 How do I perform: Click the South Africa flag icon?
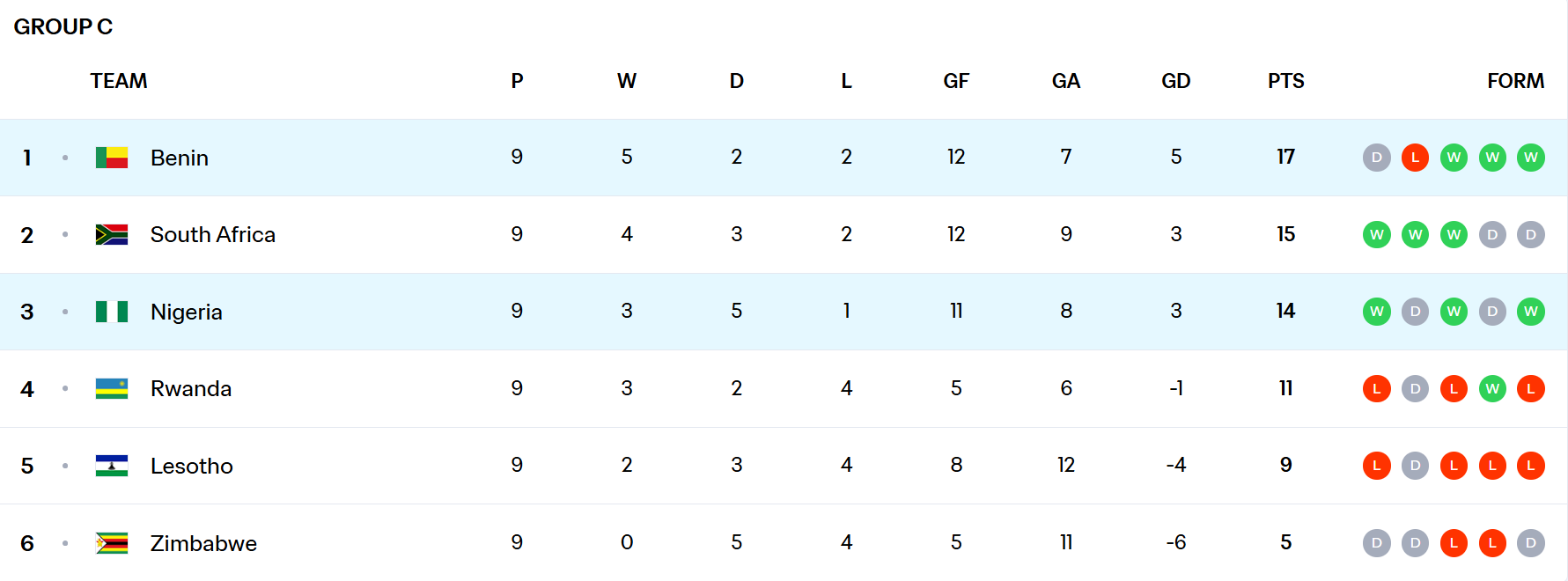tap(112, 235)
